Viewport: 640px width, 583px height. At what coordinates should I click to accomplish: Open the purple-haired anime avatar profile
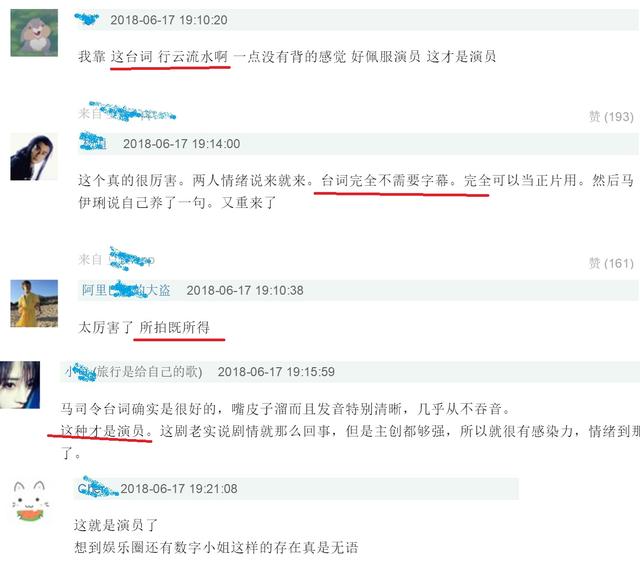20,385
